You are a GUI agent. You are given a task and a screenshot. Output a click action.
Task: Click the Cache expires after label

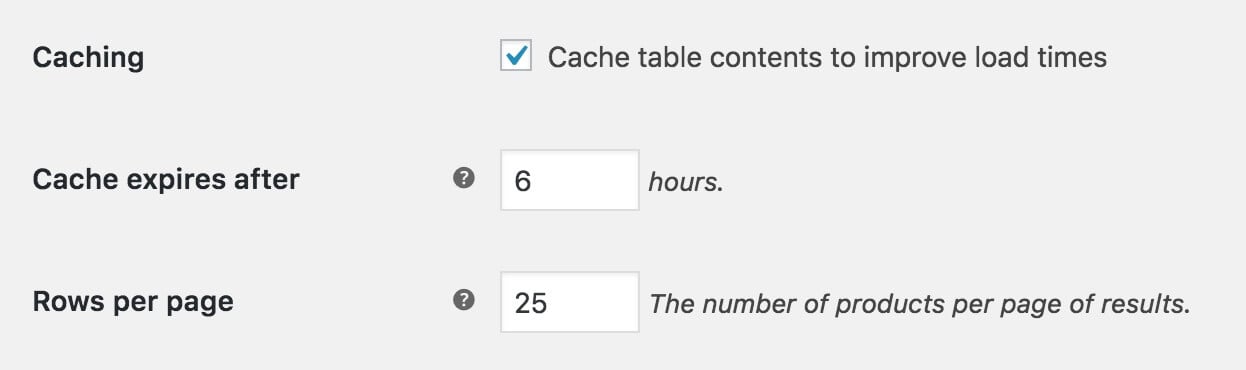[166, 180]
